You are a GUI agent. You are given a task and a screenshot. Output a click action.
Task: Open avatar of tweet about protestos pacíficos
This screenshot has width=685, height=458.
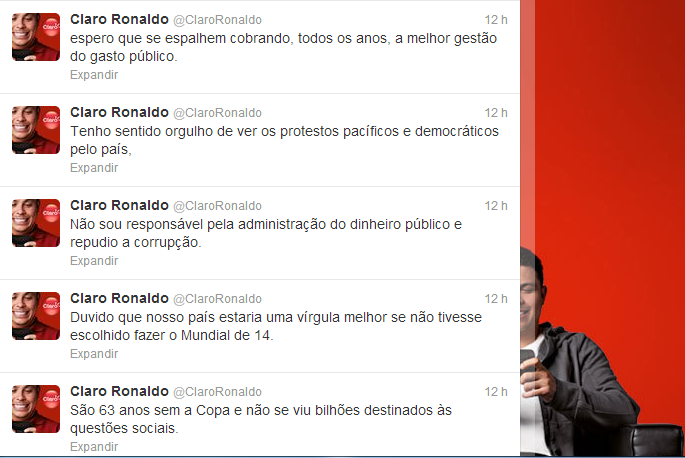[36, 130]
